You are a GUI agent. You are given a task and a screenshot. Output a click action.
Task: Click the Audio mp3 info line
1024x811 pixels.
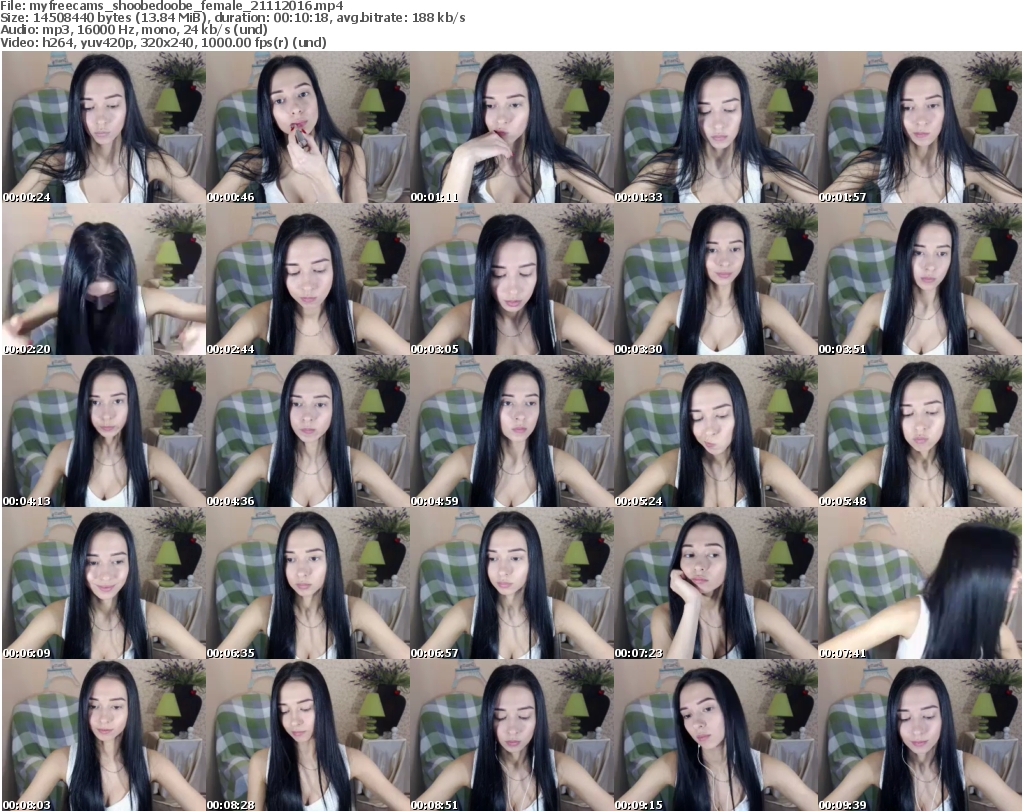(134, 30)
